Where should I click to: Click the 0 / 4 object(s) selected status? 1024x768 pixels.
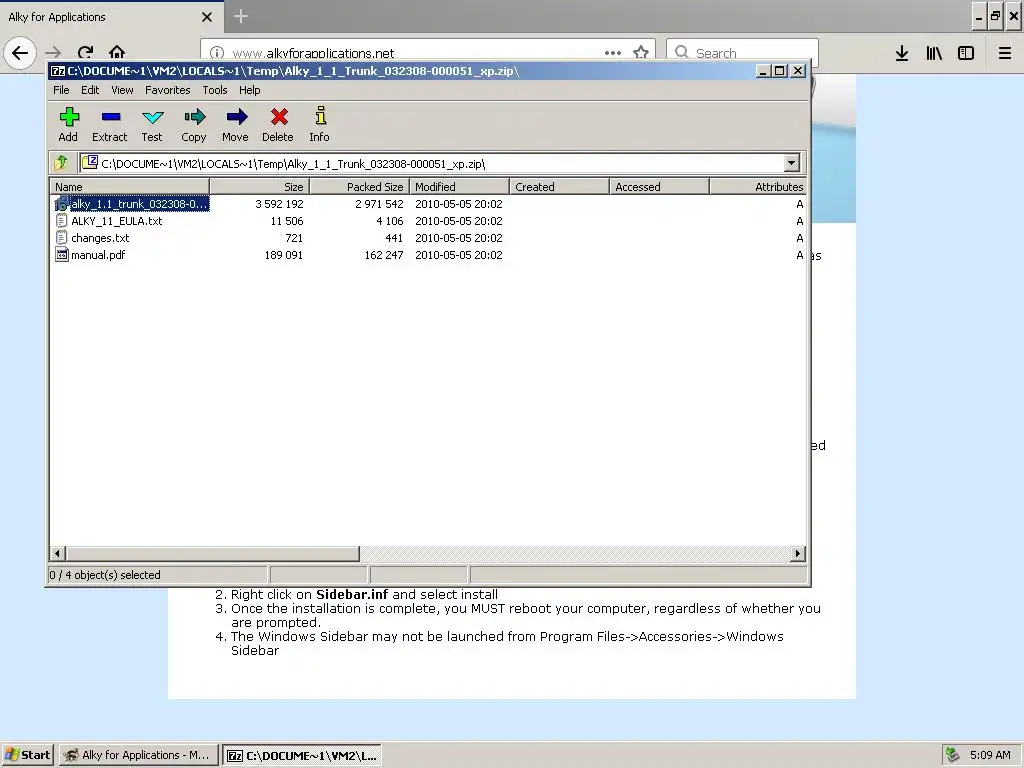[105, 575]
